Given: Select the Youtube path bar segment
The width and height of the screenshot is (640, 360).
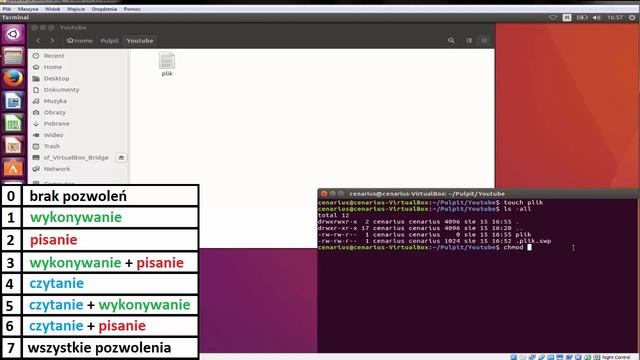Looking at the screenshot, I should [140, 40].
